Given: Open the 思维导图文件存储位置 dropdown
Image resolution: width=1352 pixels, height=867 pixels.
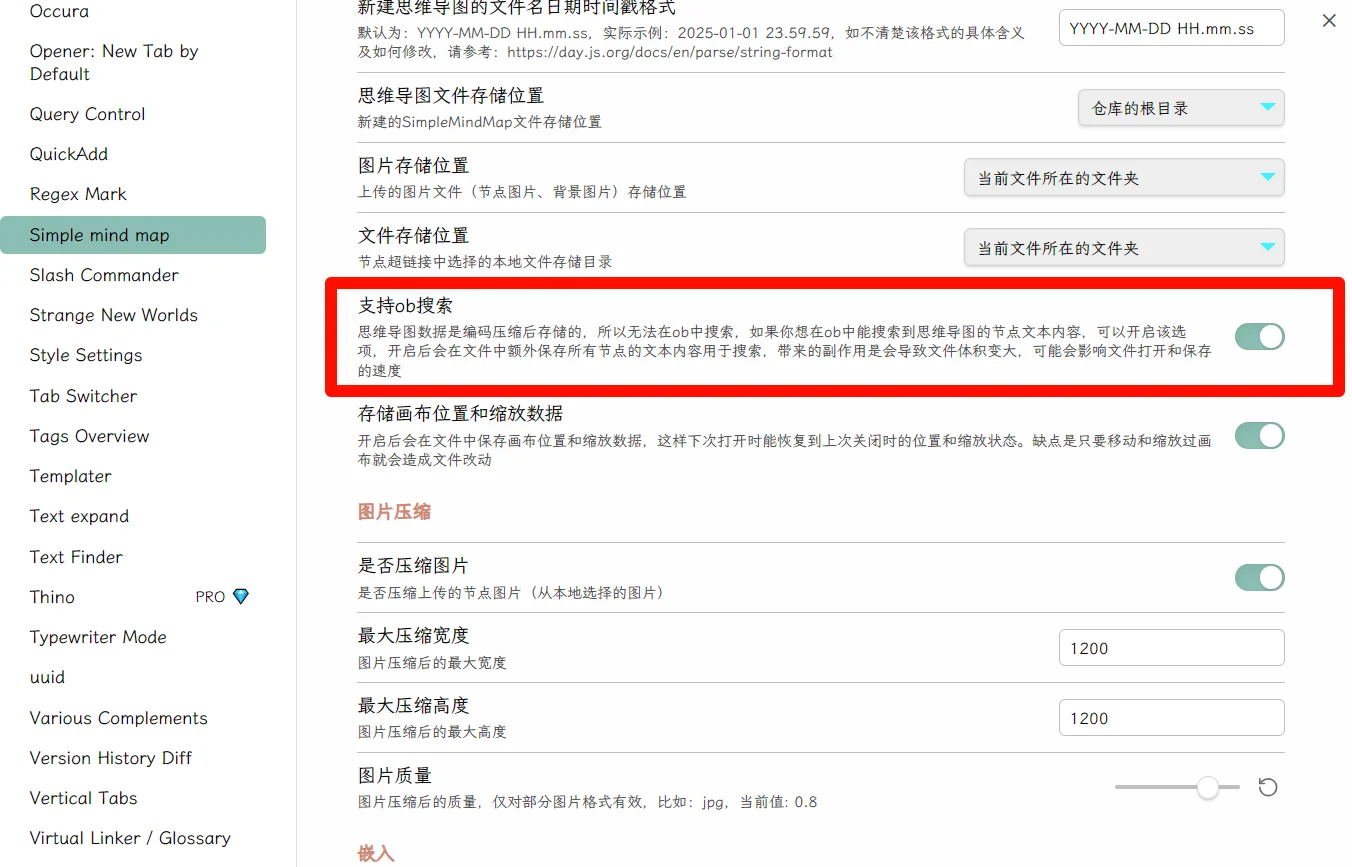Looking at the screenshot, I should pos(1180,107).
